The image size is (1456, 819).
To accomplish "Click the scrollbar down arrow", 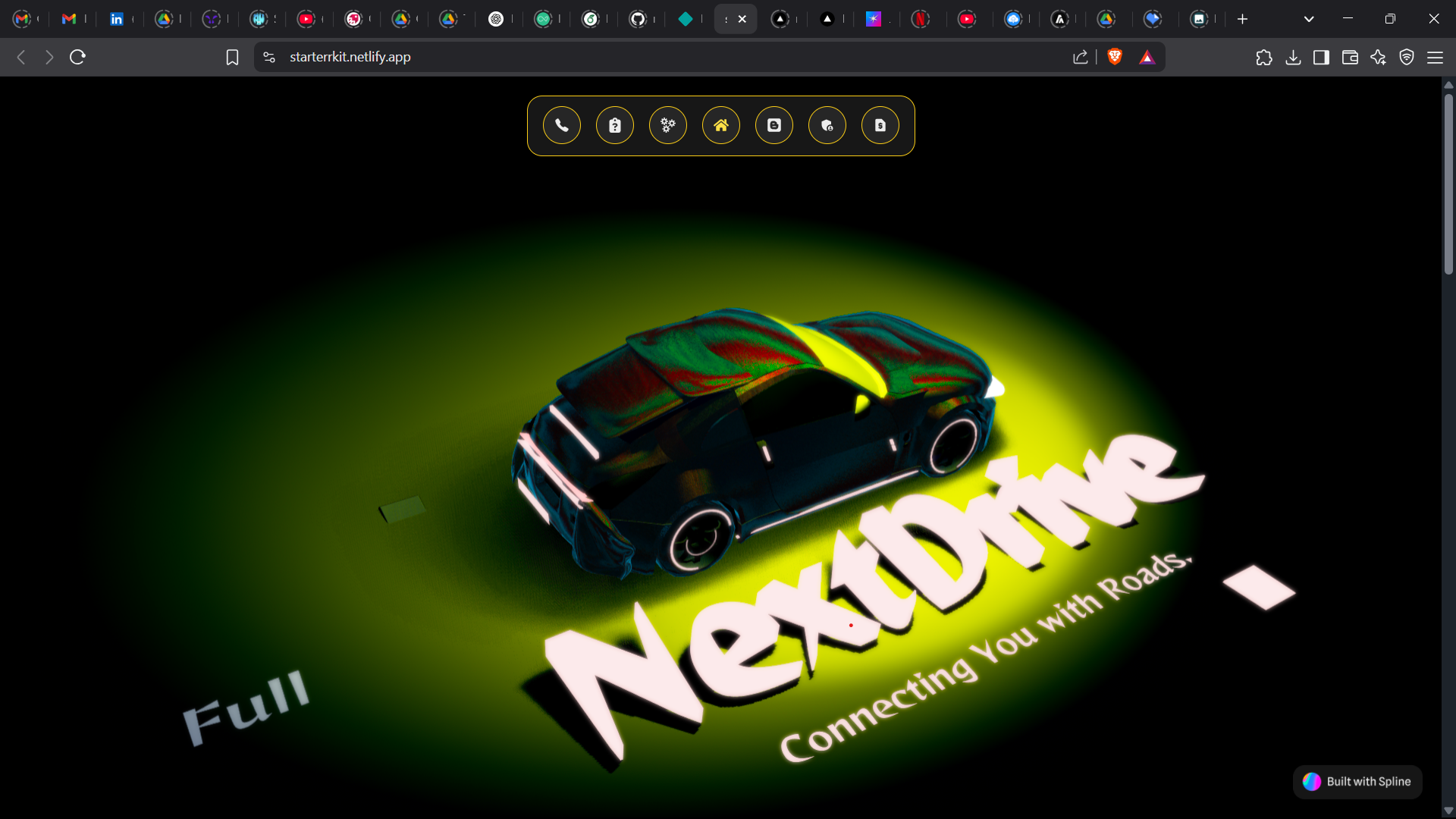I will point(1448,811).
